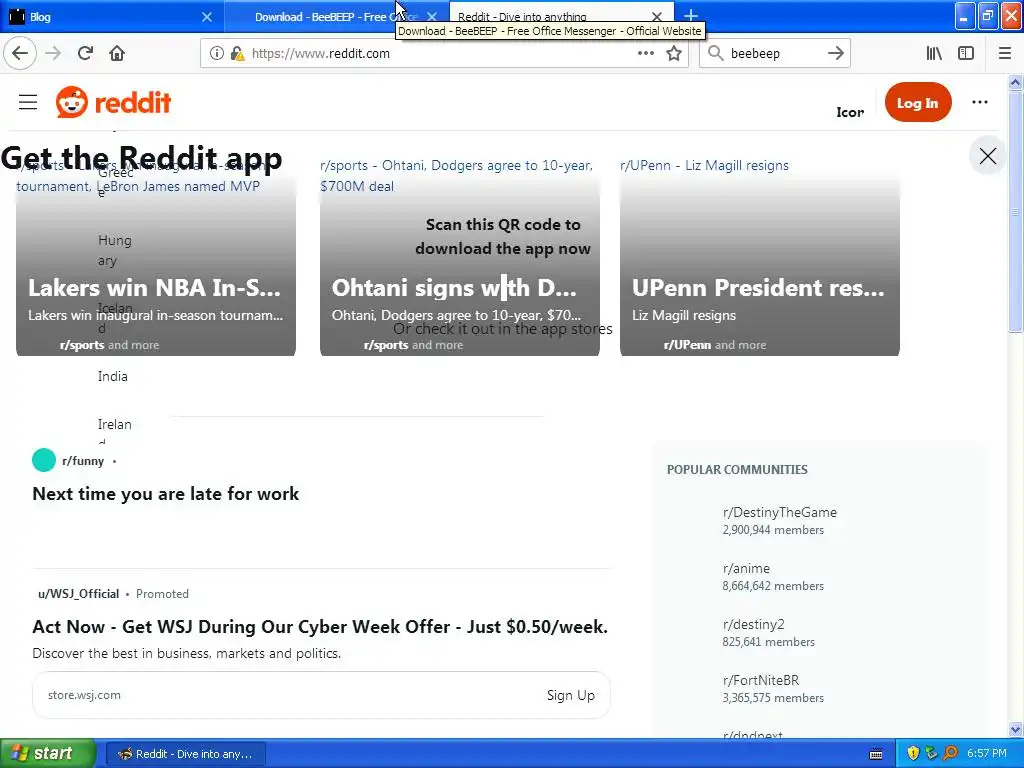The image size is (1024, 768).
Task: Open the r/funny community link
Action: [x=83, y=460]
